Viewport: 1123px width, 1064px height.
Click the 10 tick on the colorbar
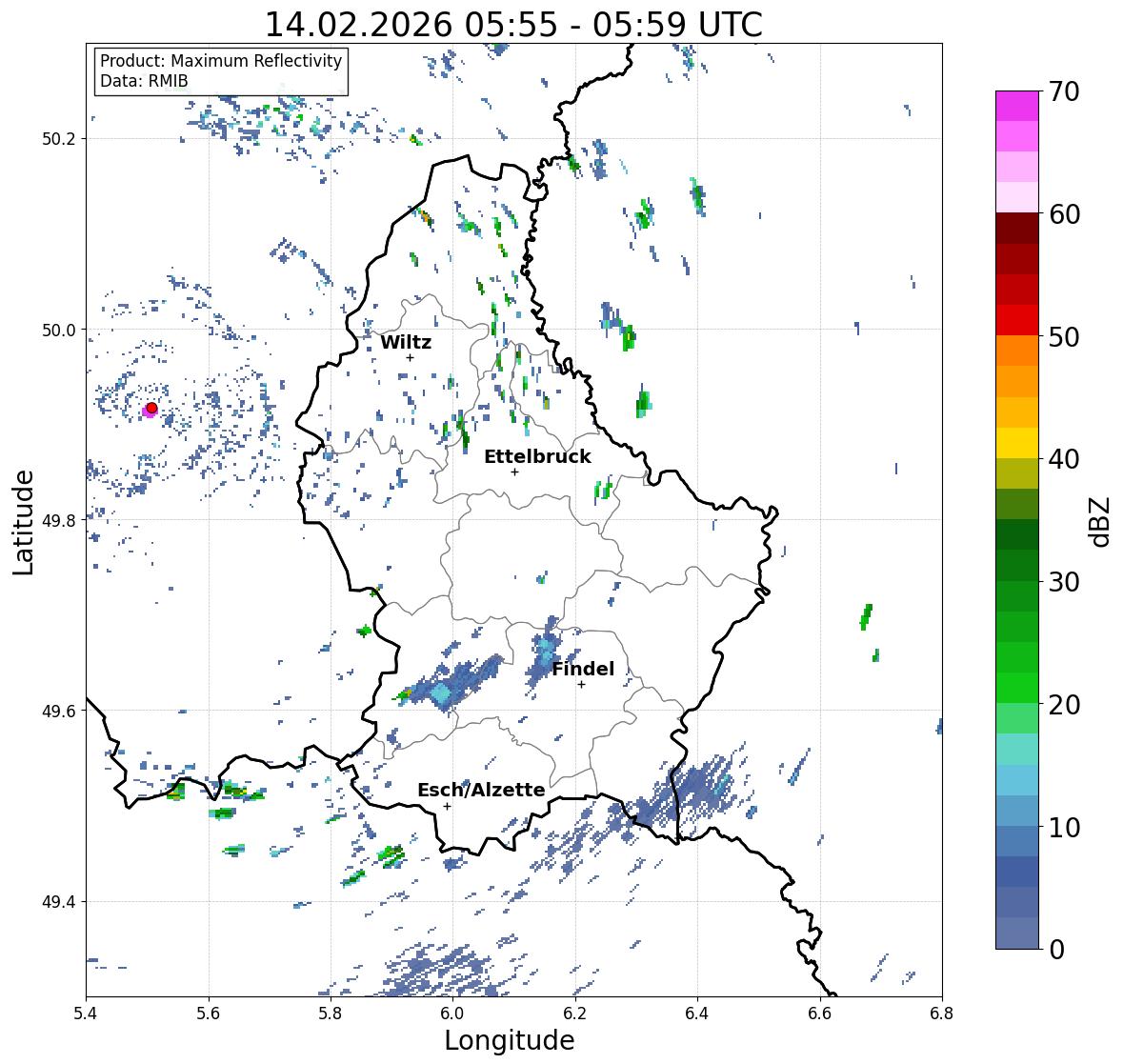coord(1064,827)
